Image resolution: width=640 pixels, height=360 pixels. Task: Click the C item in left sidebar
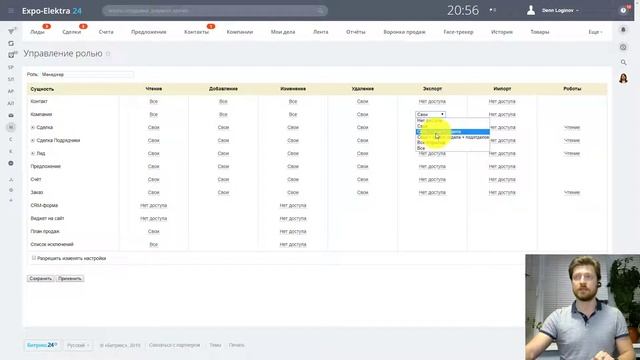[x=11, y=140]
